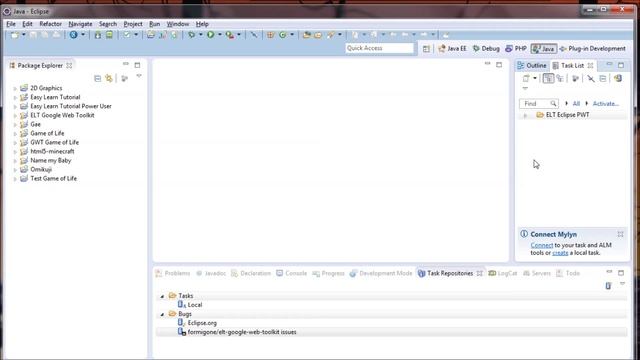Open the New file dropdown arrow

coord(23,35)
